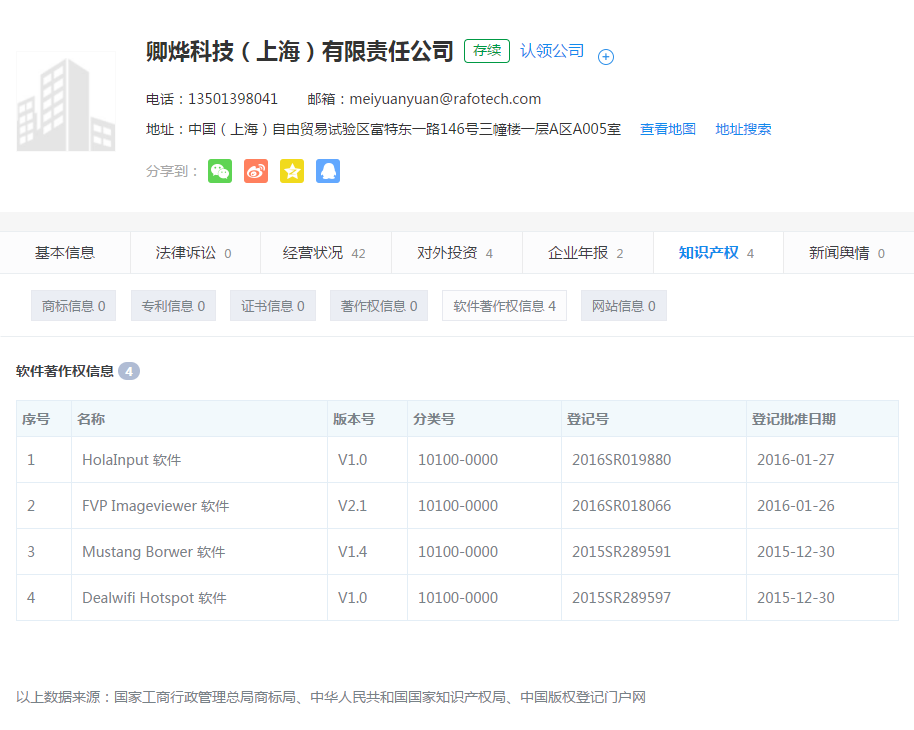Share the company via the WeChat icon

219,170
